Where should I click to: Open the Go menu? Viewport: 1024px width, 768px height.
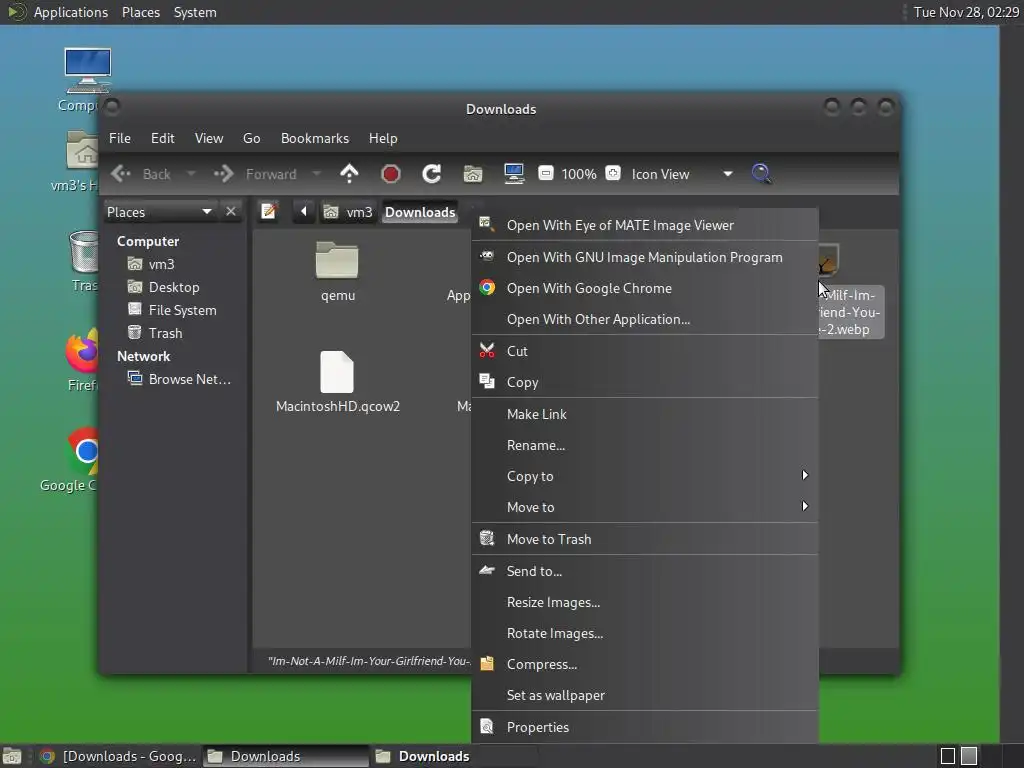pyautogui.click(x=251, y=138)
